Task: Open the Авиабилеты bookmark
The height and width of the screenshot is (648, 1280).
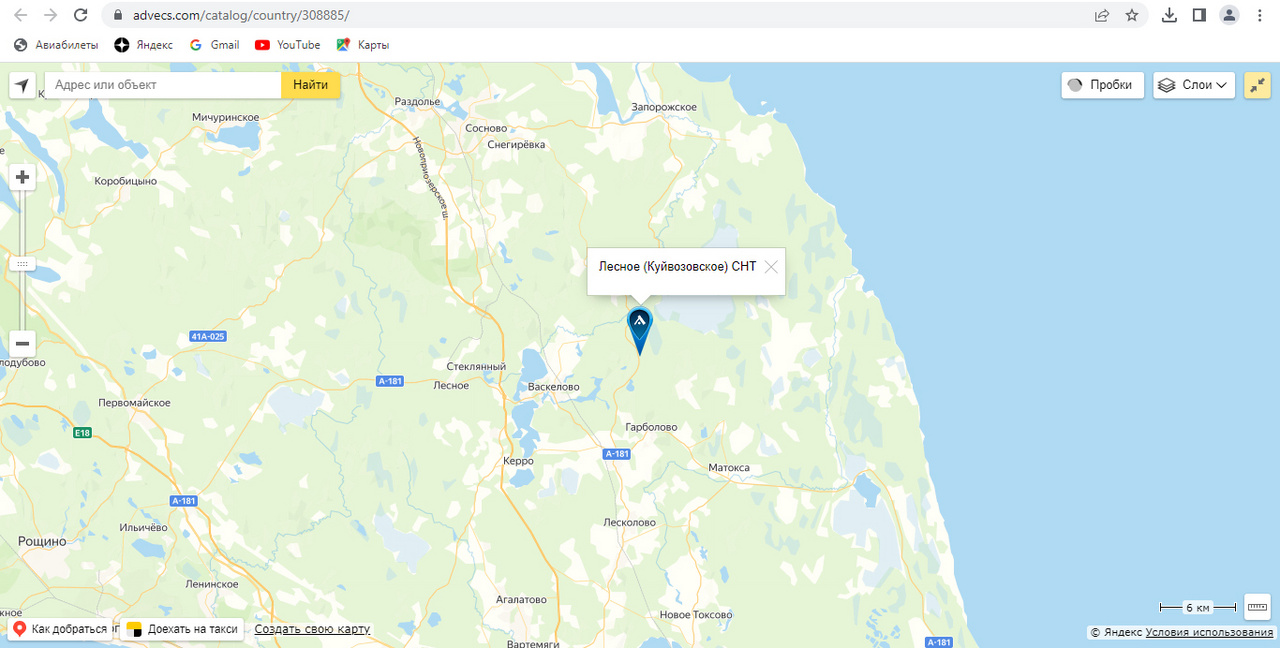Action: pyautogui.click(x=56, y=45)
